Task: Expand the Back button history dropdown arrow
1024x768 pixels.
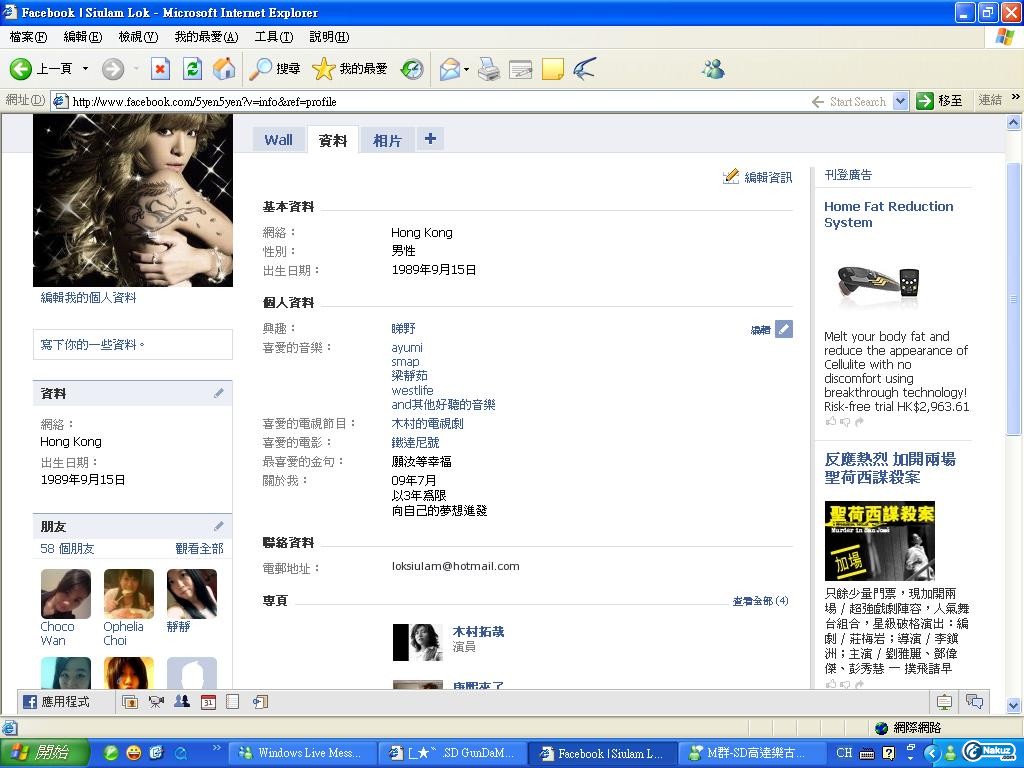Action: (85, 69)
